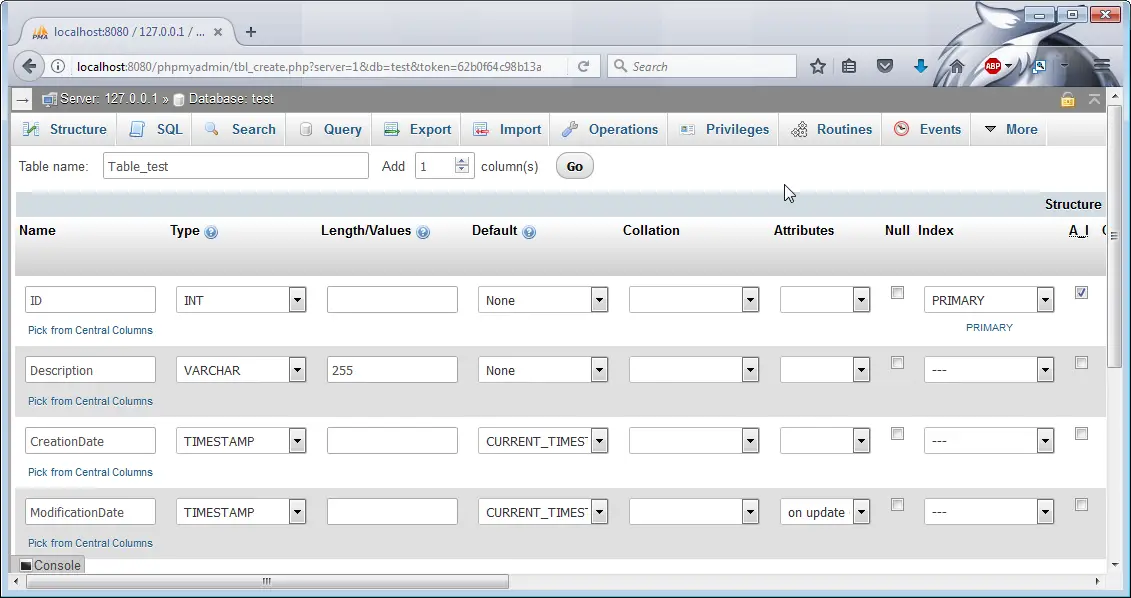Open the browser hamburger menu

(x=1101, y=66)
